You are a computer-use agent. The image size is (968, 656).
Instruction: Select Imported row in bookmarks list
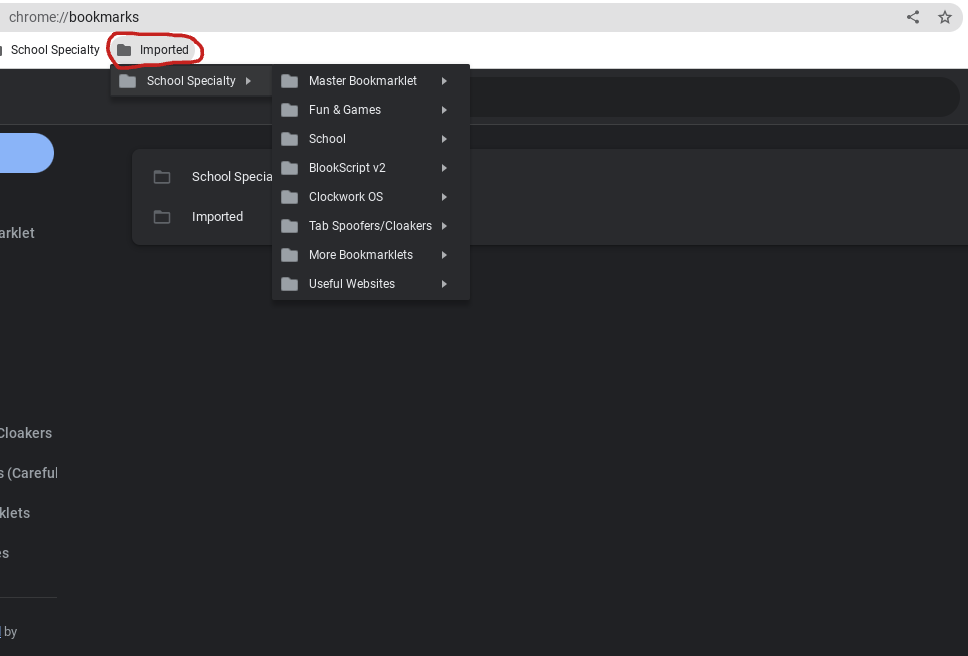point(549,217)
